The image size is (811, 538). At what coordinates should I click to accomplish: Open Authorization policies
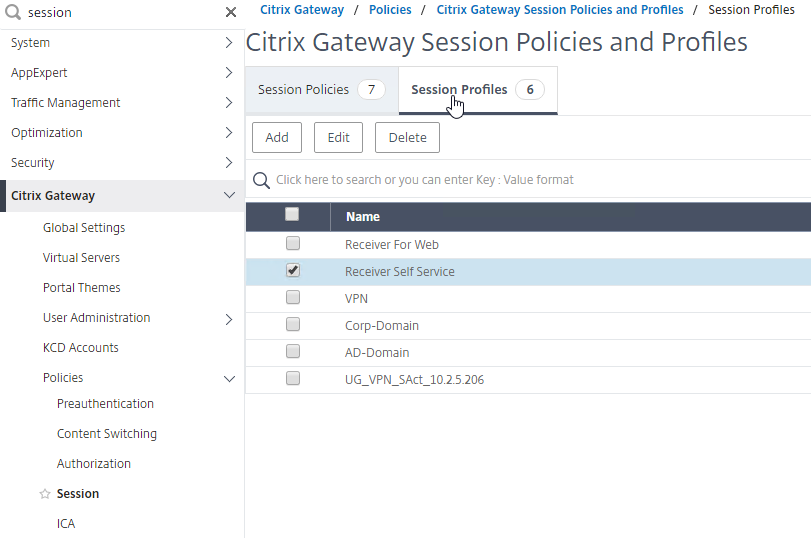click(94, 464)
